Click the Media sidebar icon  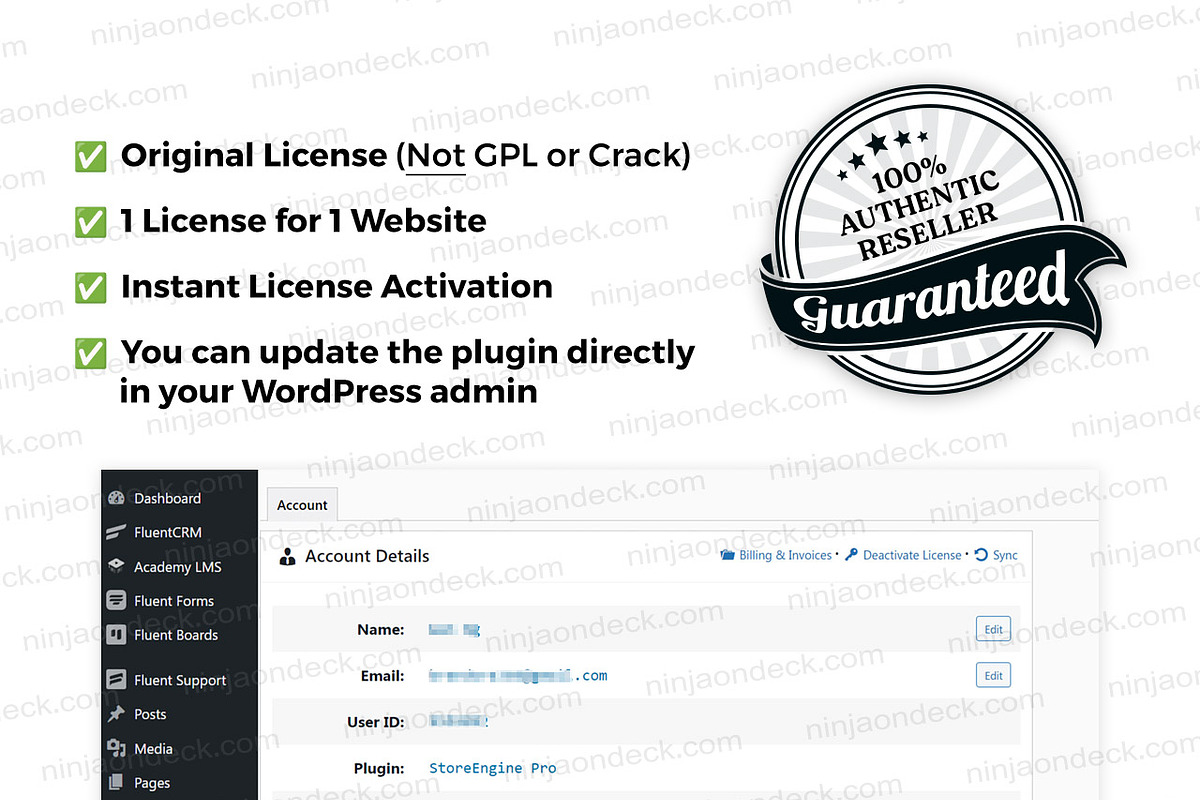point(116,748)
